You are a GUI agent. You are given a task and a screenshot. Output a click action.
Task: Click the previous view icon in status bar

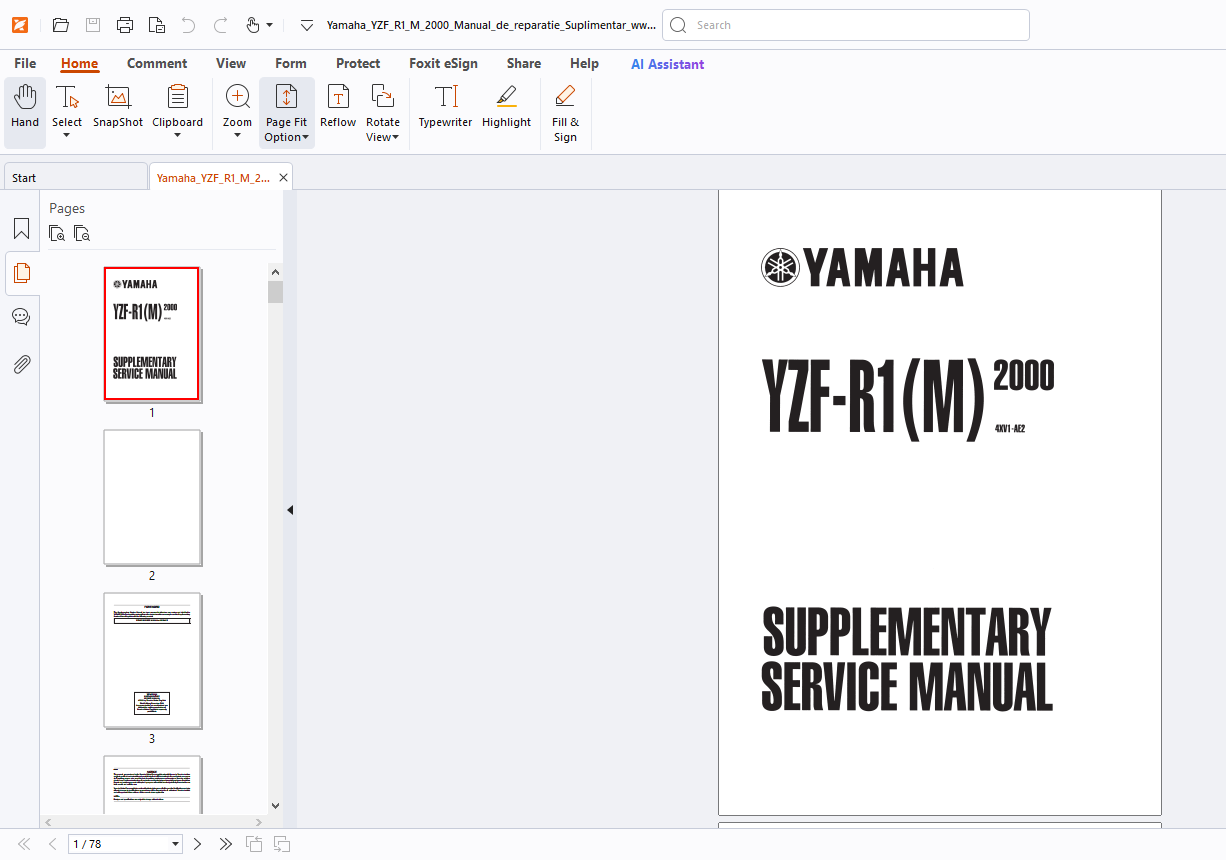[x=254, y=844]
